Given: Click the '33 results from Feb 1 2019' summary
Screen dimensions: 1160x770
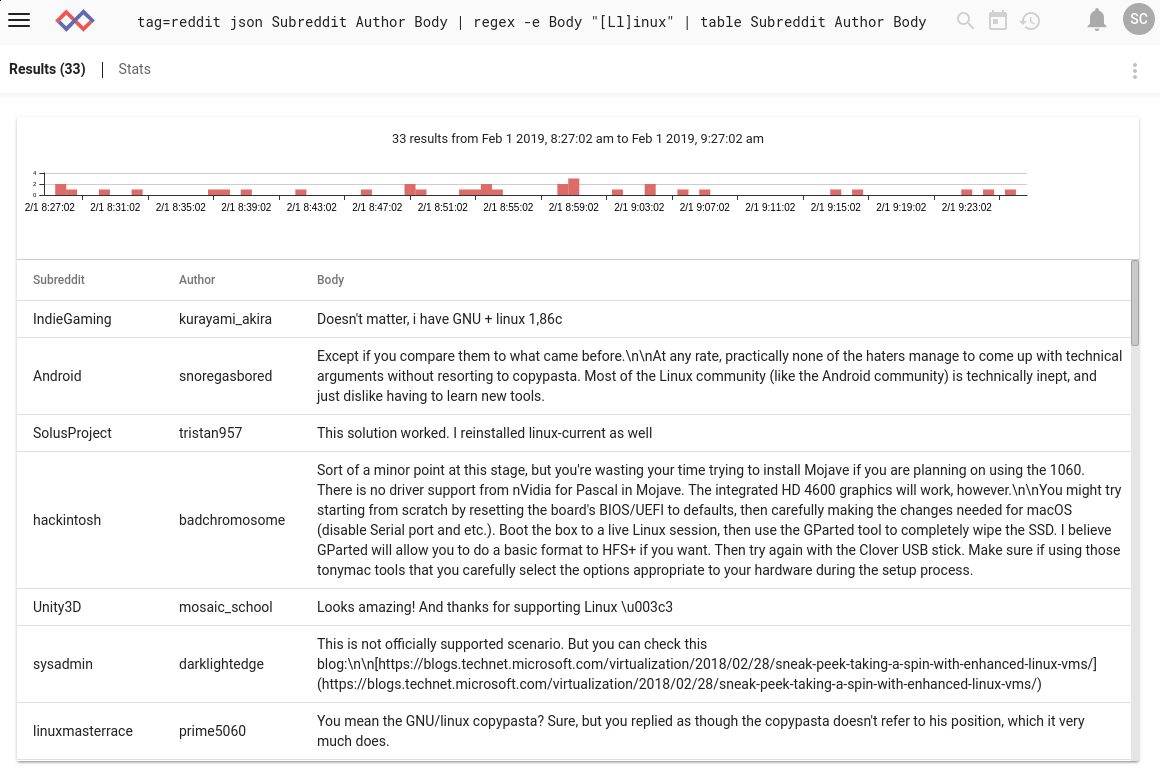Looking at the screenshot, I should [578, 138].
